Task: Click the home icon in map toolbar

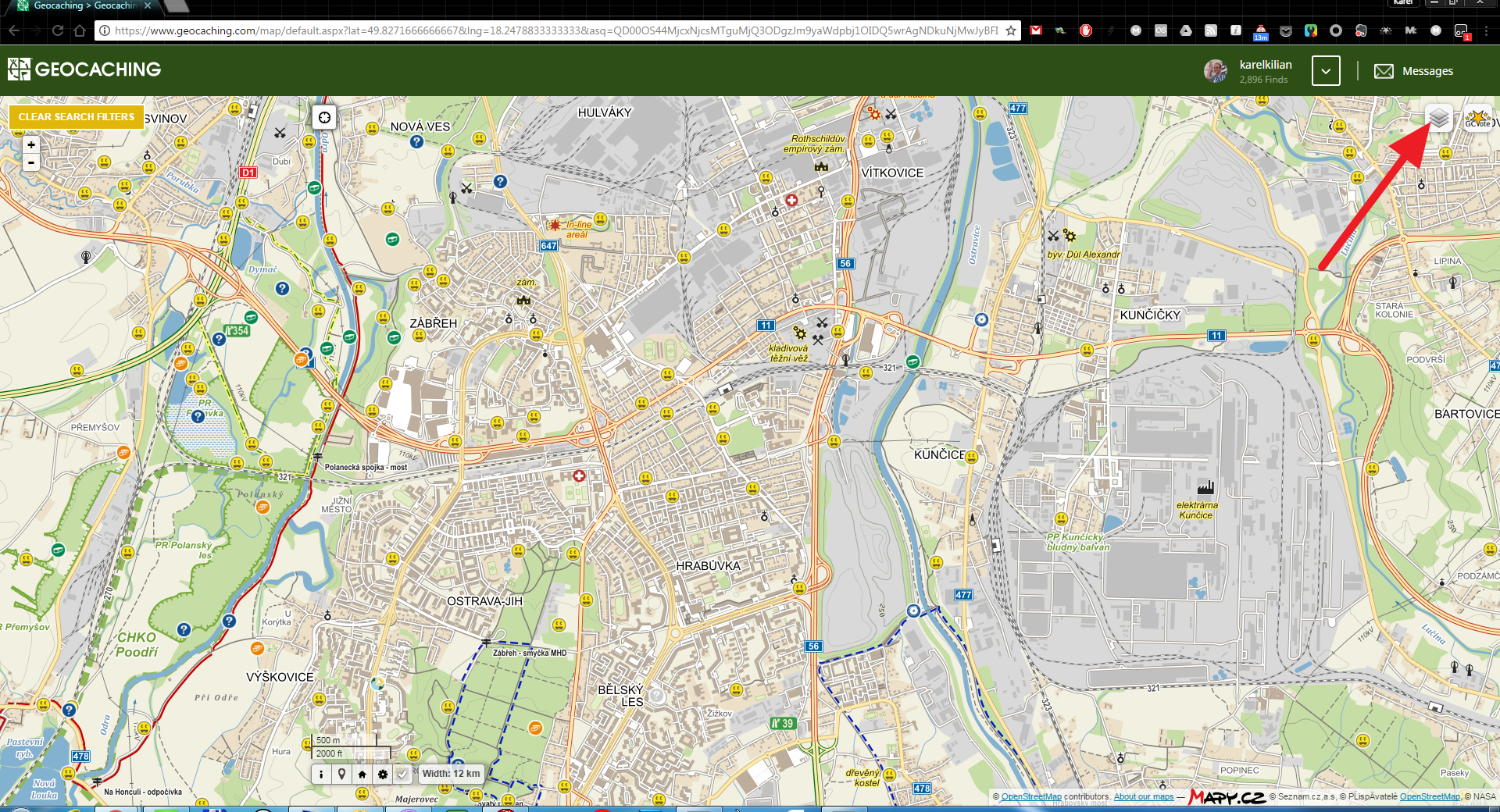Action: coord(362,774)
